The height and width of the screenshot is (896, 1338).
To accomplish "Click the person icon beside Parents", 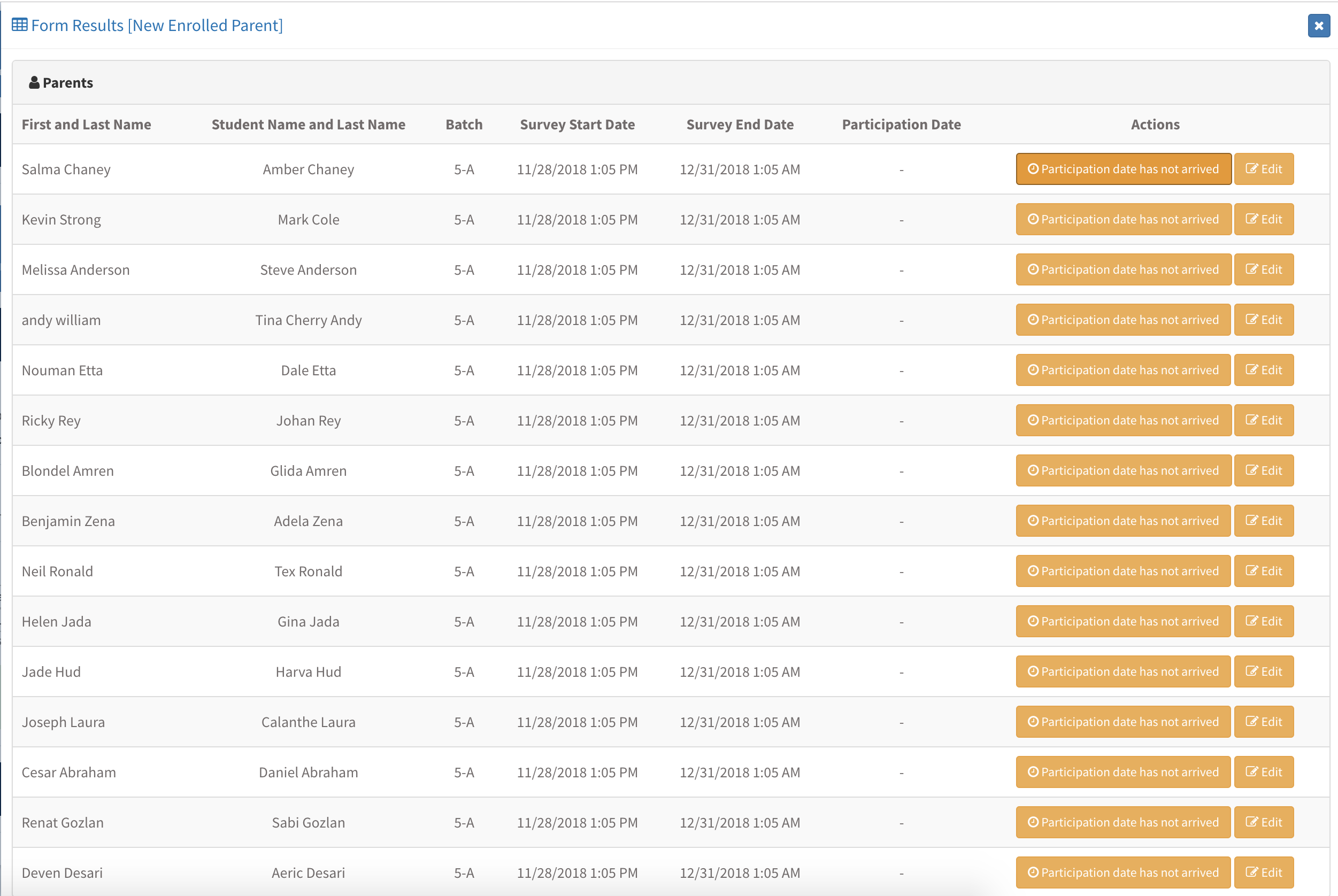I will pos(34,82).
